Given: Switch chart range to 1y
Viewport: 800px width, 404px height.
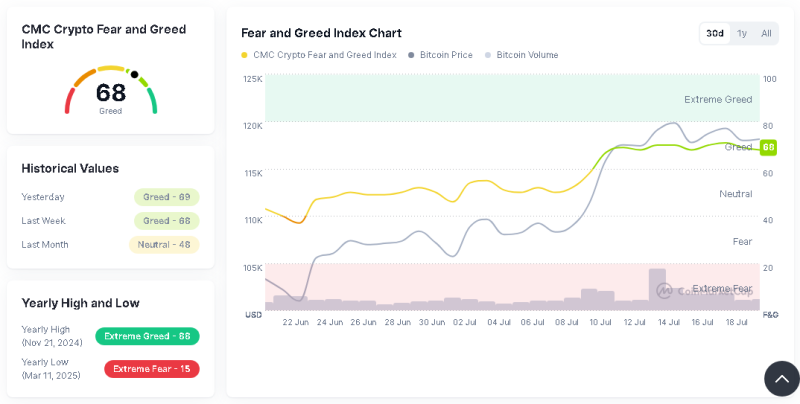Looking at the screenshot, I should tap(742, 33).
